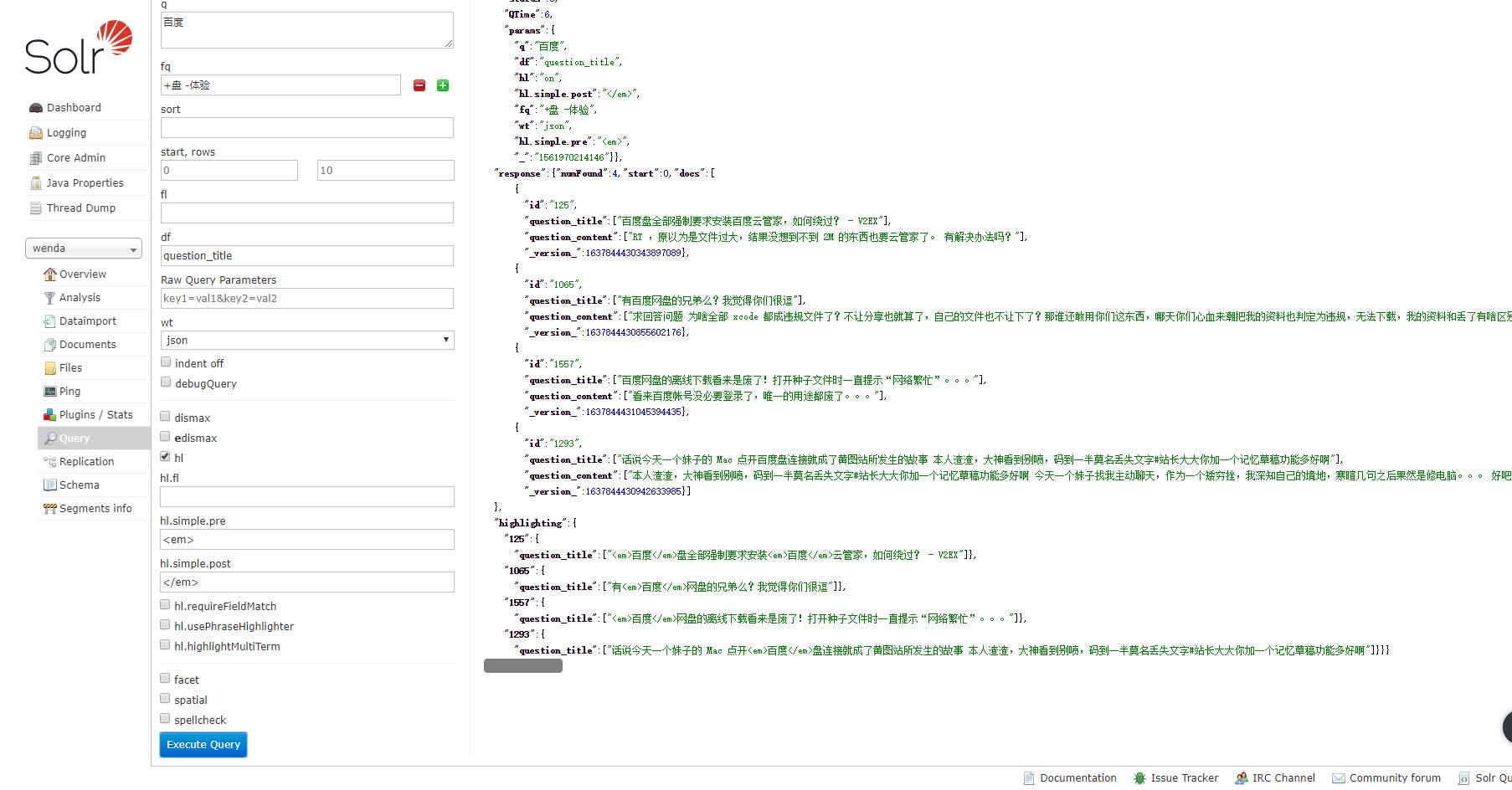Click the IRC Channel icon
The height and width of the screenshot is (790, 1512).
(x=1242, y=778)
